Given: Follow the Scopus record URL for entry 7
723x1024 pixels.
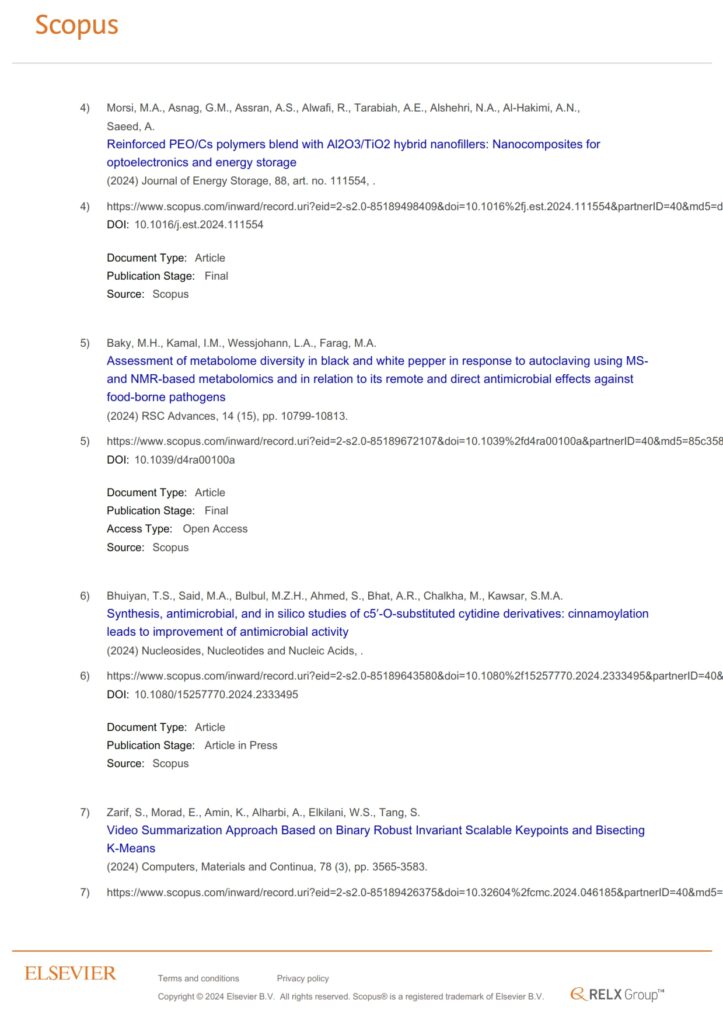Looking at the screenshot, I should pos(414,892).
